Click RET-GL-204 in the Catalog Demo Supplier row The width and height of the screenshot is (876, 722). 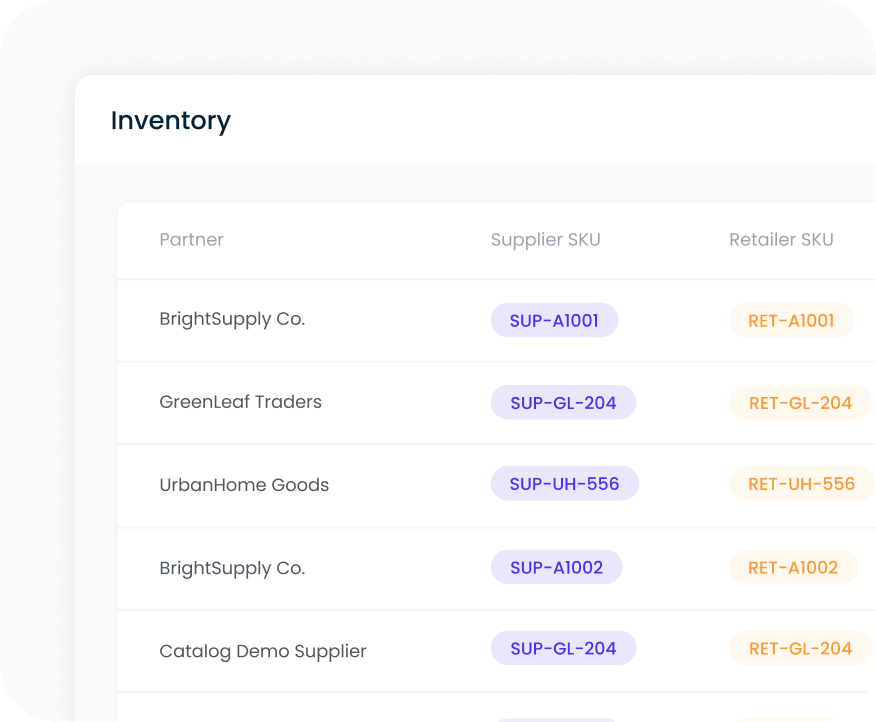pyautogui.click(x=800, y=648)
